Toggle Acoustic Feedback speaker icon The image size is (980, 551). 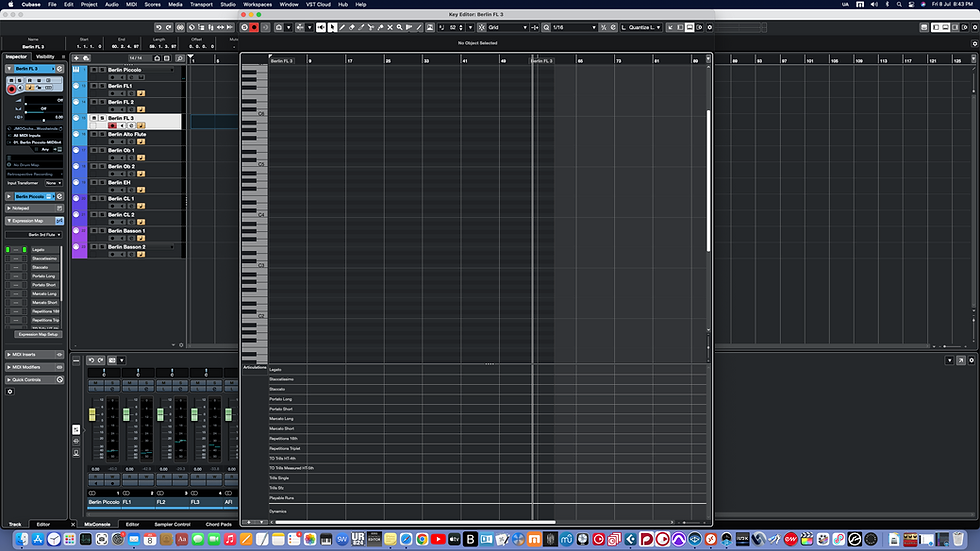321,27
